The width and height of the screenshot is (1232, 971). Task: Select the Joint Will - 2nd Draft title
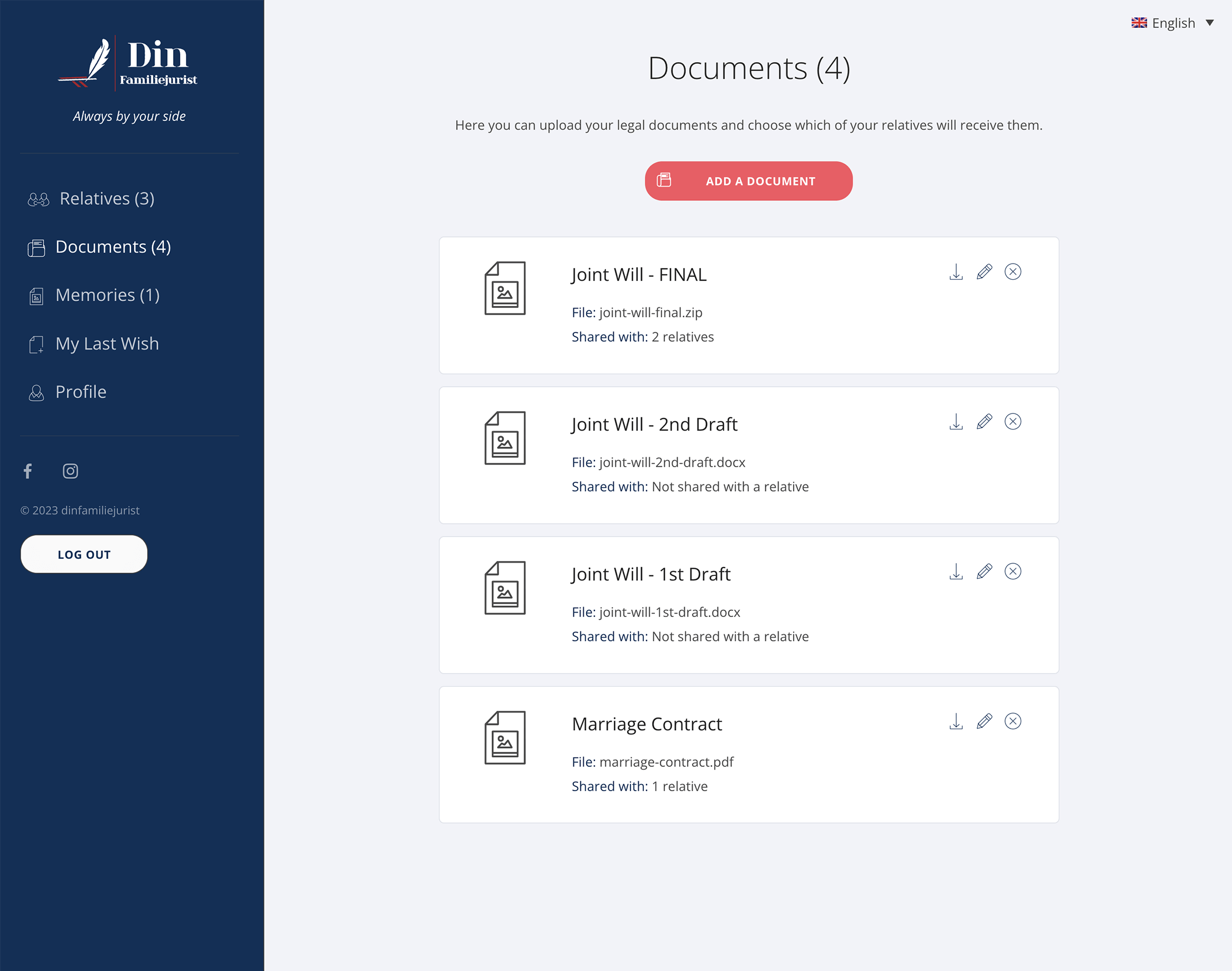654,424
